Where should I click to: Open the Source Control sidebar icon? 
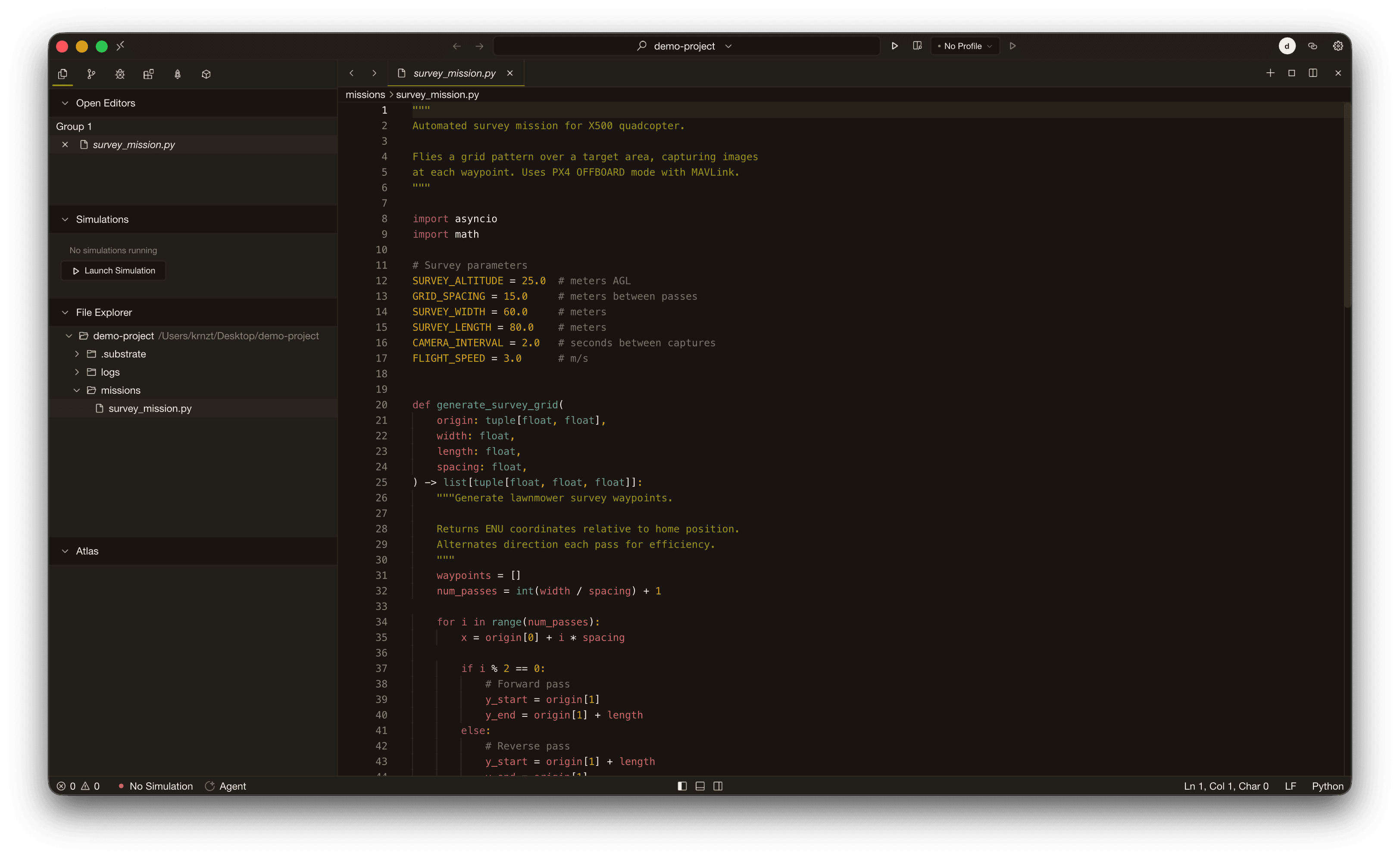coord(91,74)
